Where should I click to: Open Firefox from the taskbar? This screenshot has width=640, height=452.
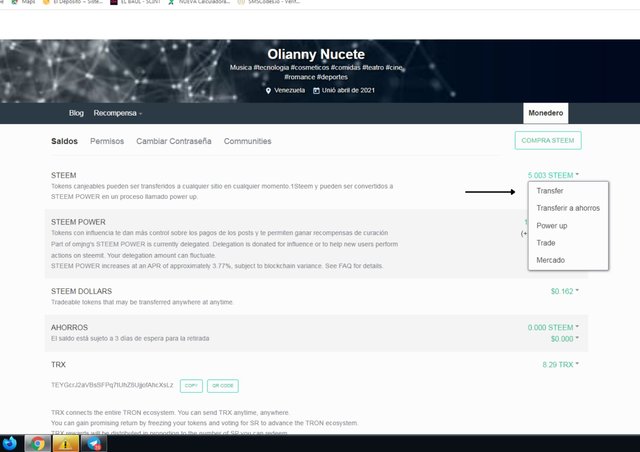pos(10,443)
